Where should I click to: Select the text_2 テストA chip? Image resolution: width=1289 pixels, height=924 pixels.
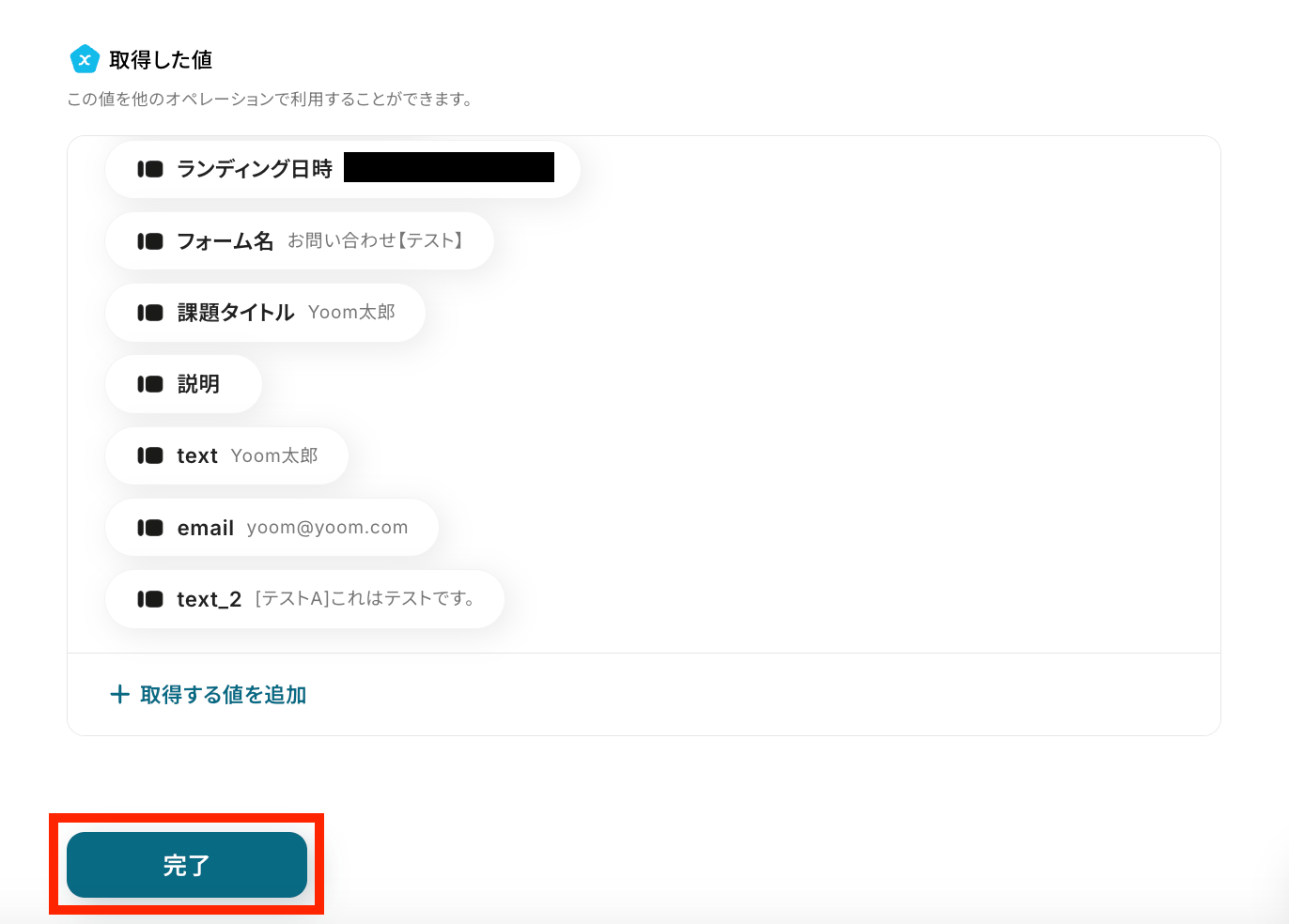point(304,599)
